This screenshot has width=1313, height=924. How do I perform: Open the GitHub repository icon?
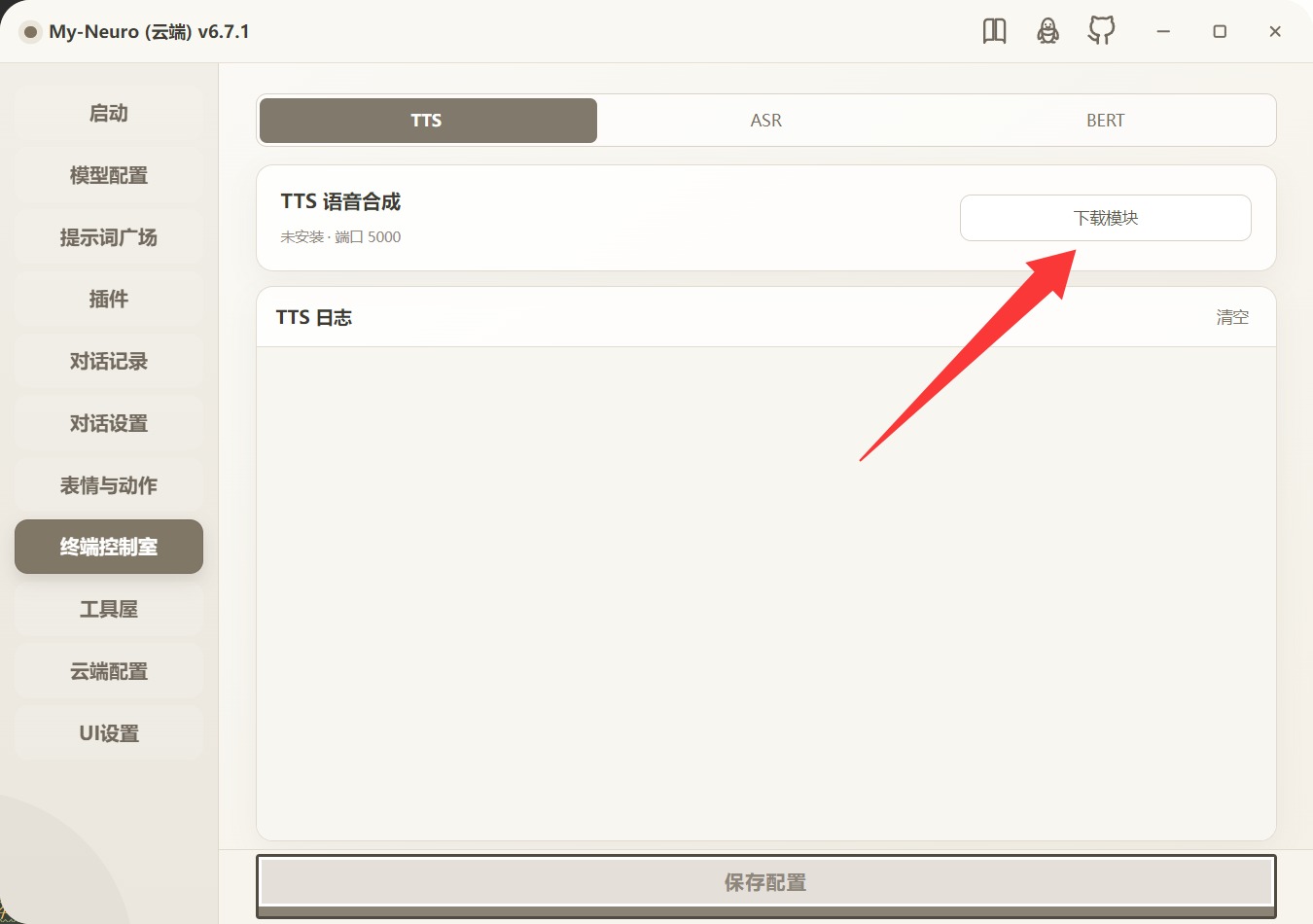point(1101,31)
